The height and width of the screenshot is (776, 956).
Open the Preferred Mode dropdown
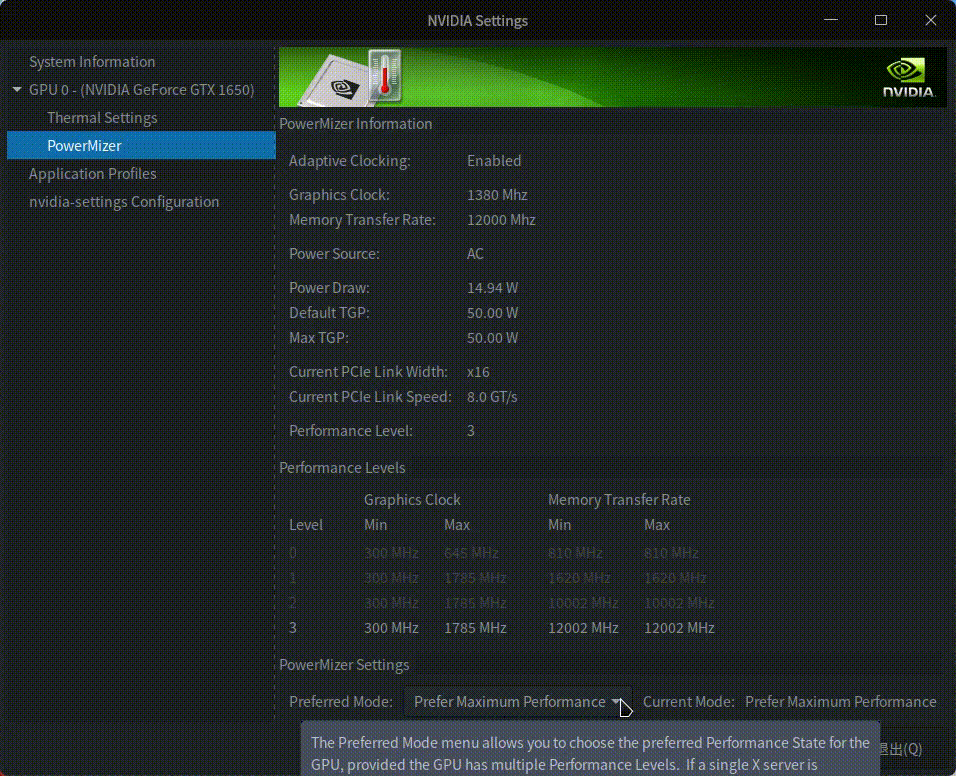click(x=509, y=702)
